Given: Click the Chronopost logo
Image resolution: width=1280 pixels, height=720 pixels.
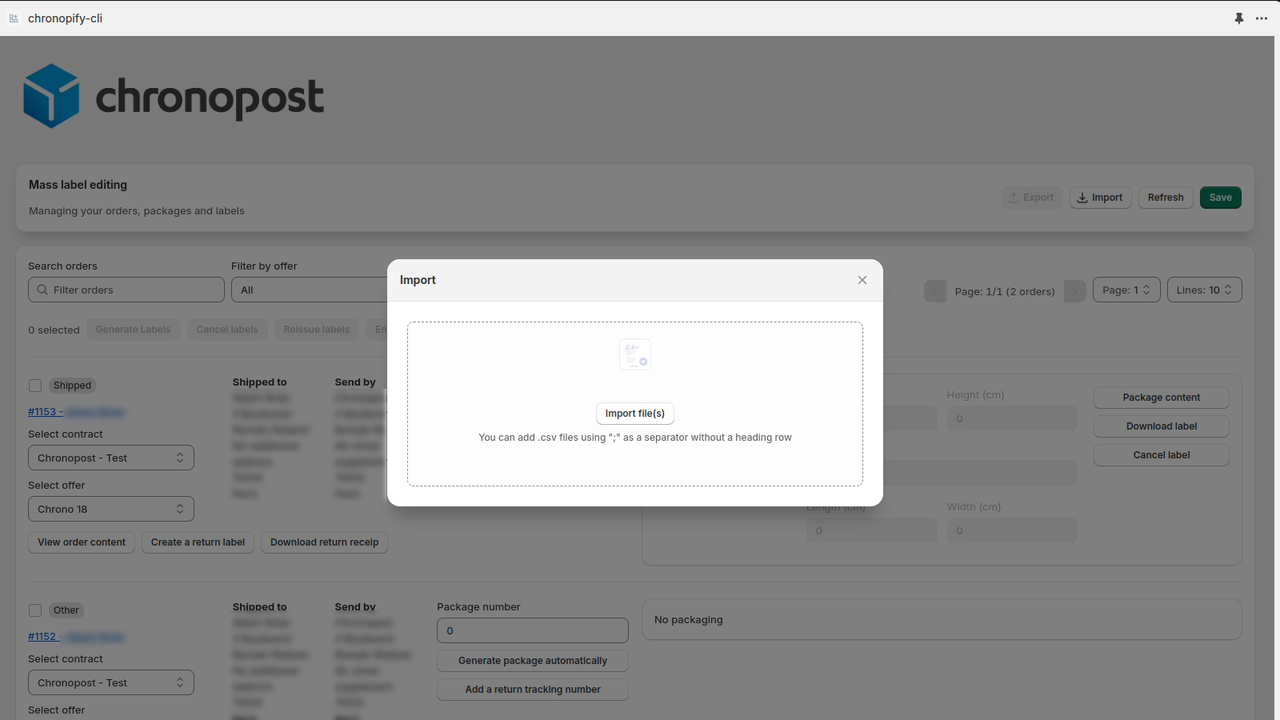Looking at the screenshot, I should pos(174,96).
